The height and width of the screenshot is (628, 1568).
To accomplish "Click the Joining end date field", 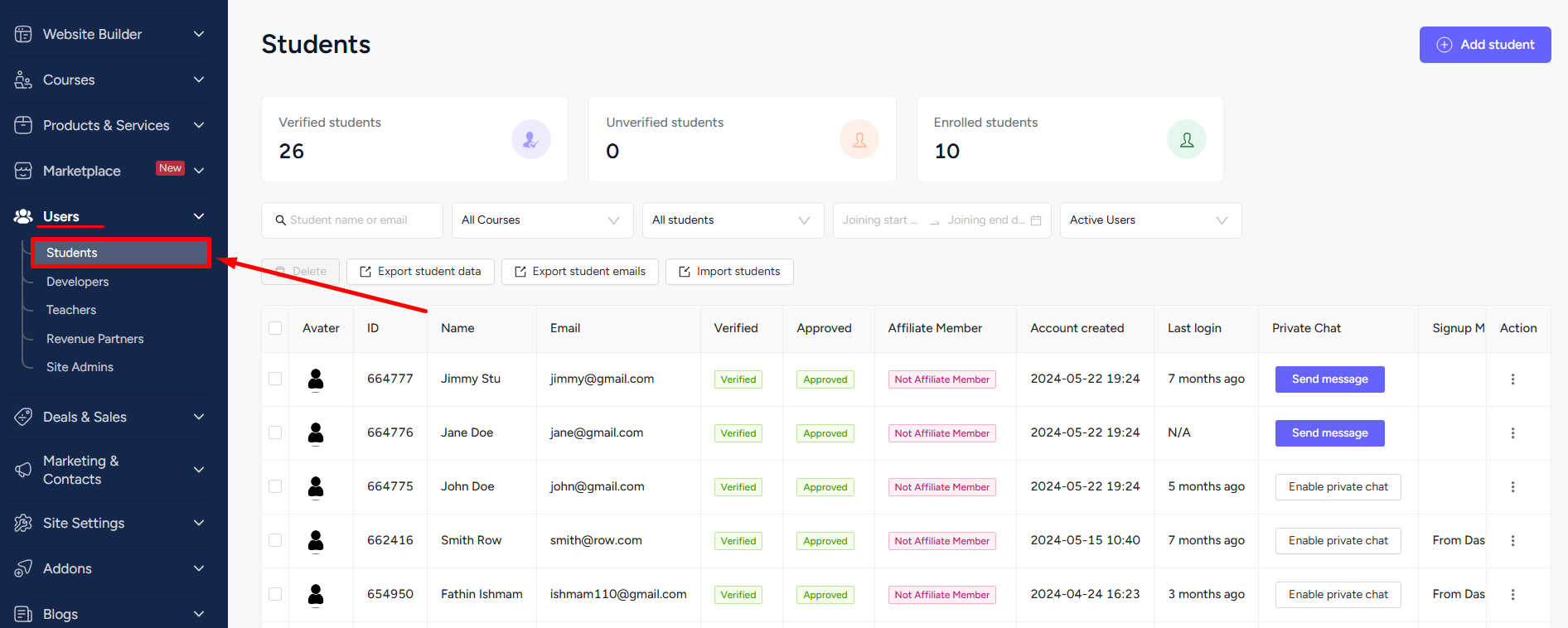I will pos(986,220).
